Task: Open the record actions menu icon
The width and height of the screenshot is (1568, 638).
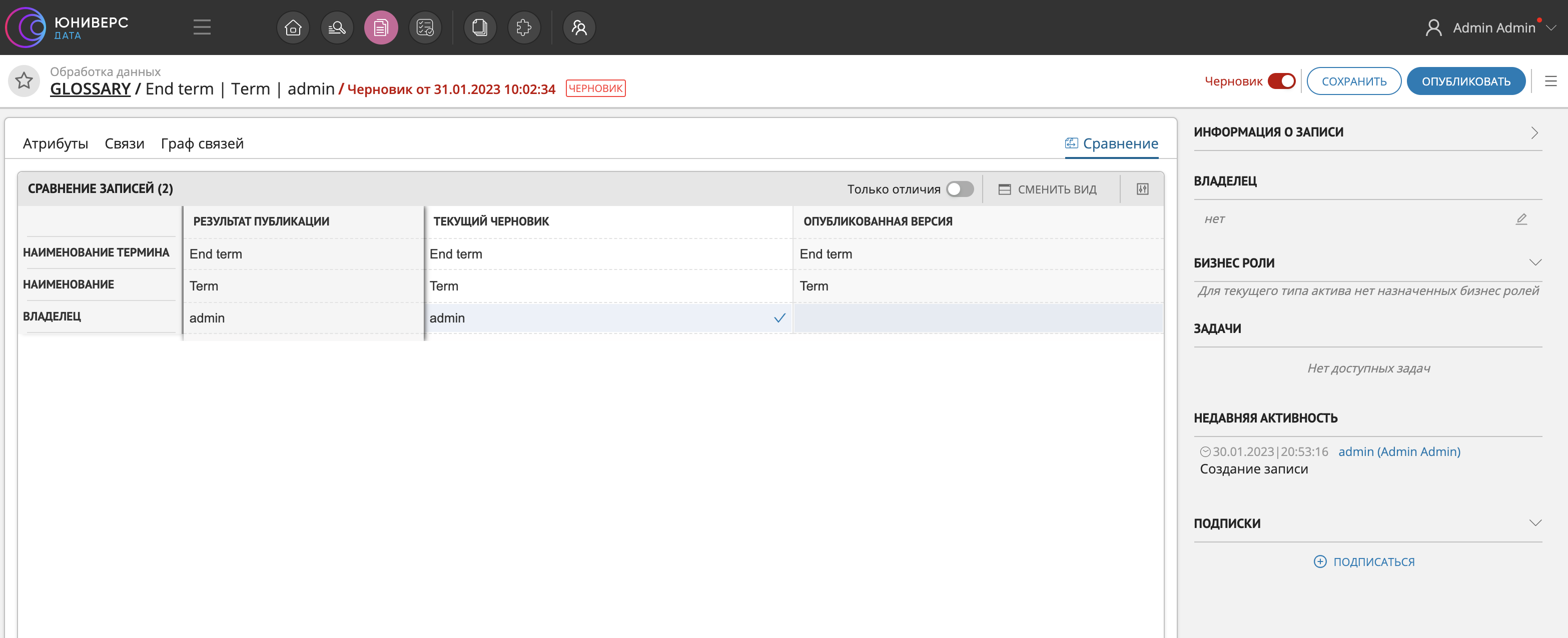Action: [x=1550, y=81]
